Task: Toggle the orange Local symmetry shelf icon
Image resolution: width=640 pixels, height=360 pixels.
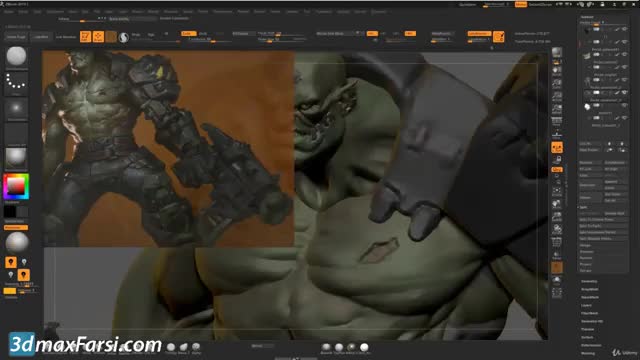Action: [557, 147]
